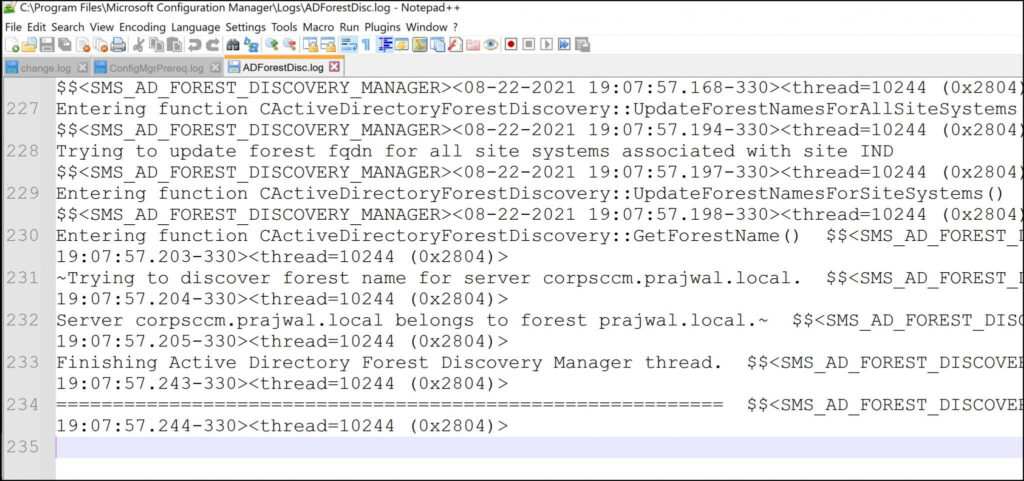Open the View menu
The image size is (1024, 481).
(102, 27)
